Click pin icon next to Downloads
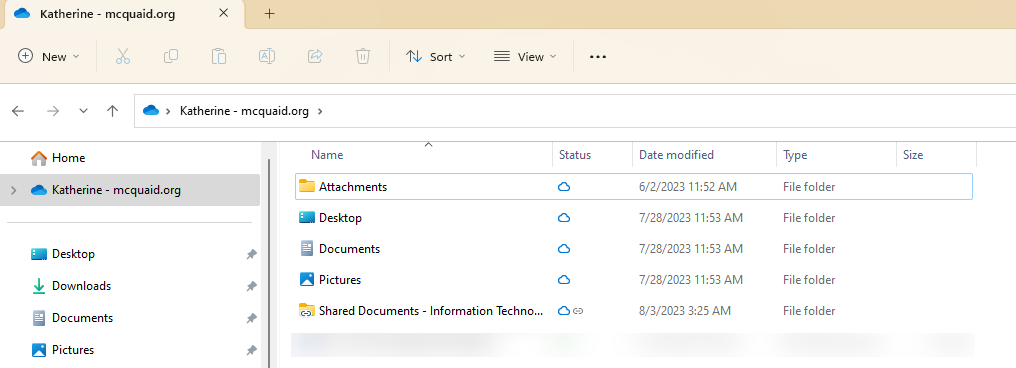 251,286
